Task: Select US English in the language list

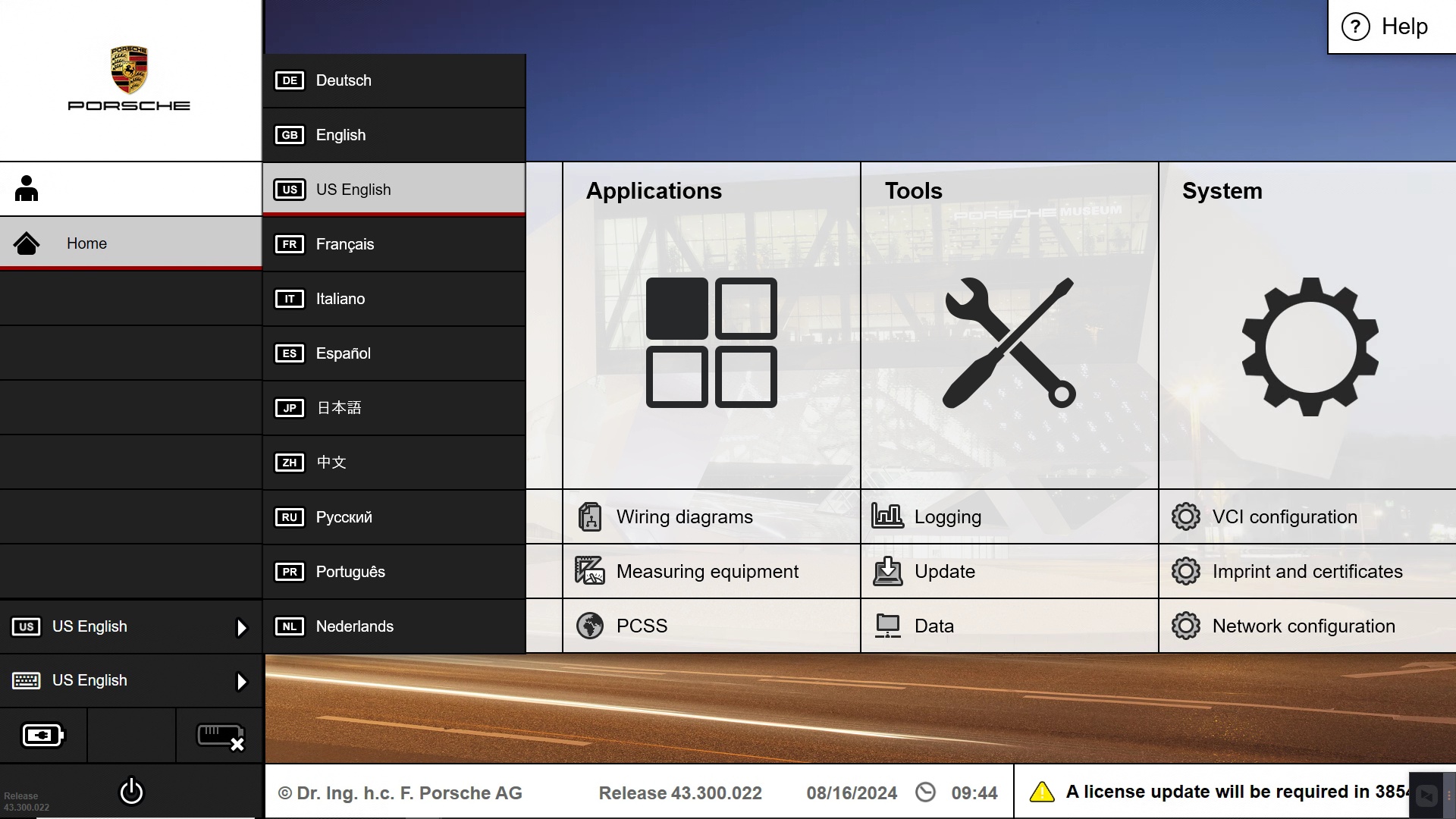Action: (394, 190)
